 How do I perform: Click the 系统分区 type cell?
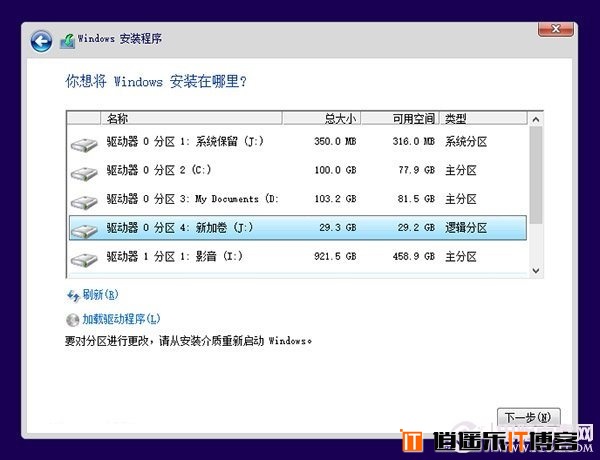[x=466, y=142]
